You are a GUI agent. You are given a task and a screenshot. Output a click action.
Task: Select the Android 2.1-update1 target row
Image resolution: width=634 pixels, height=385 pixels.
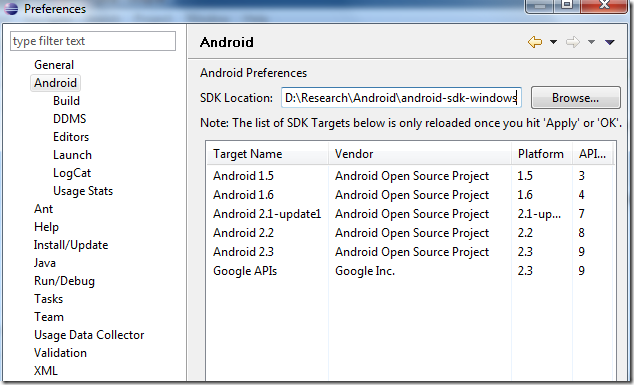click(410, 214)
